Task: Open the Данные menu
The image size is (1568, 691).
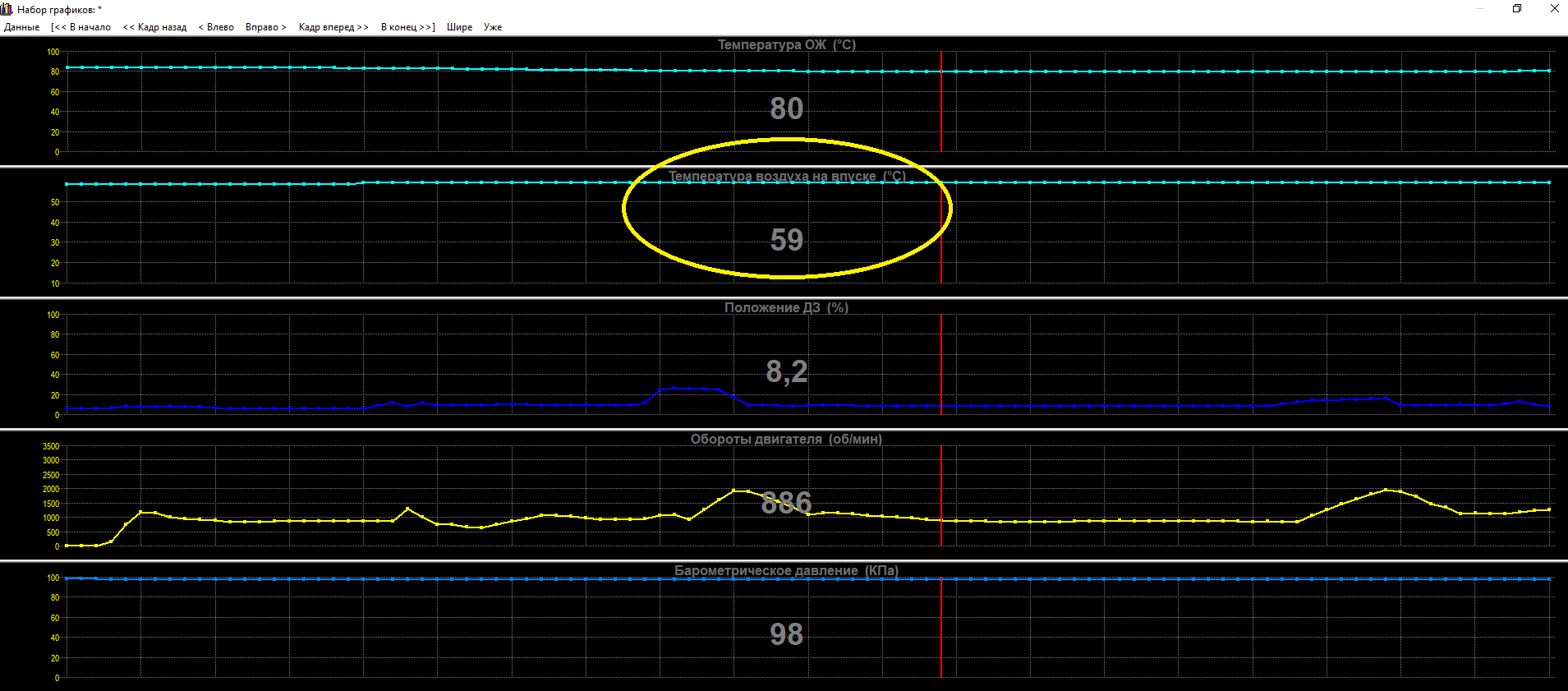Action: (21, 27)
